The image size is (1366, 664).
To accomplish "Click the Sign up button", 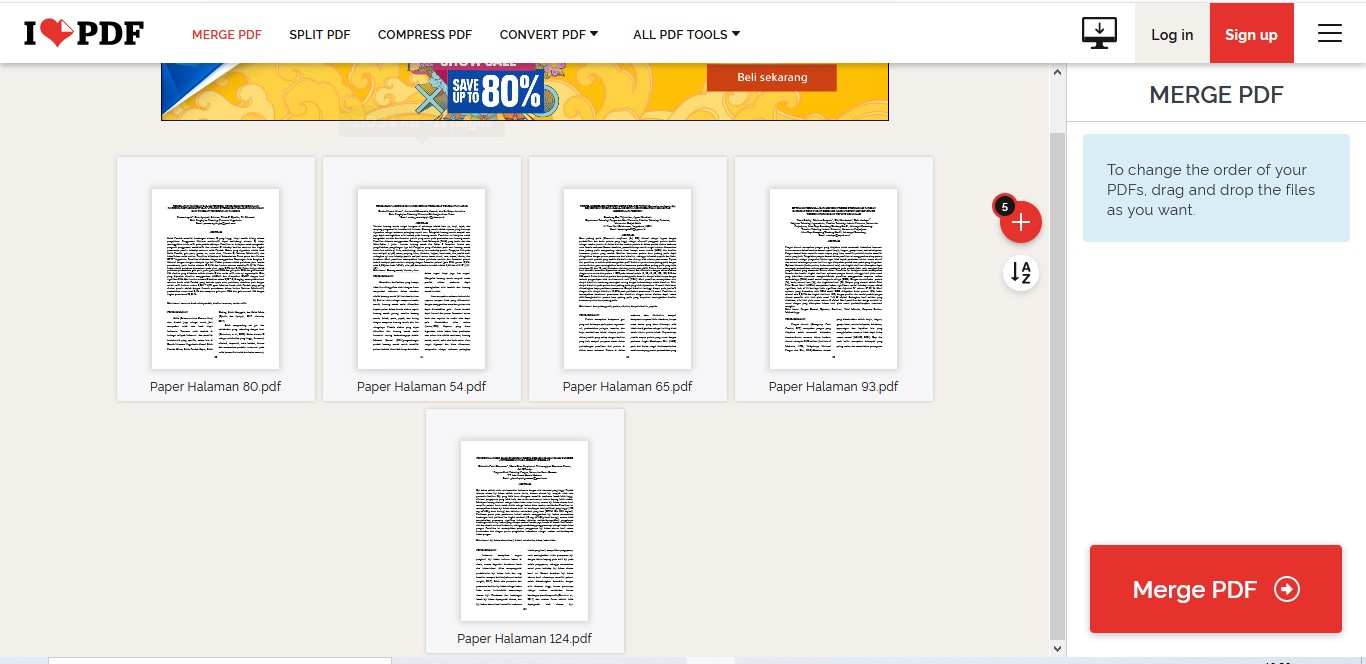I will [1251, 34].
